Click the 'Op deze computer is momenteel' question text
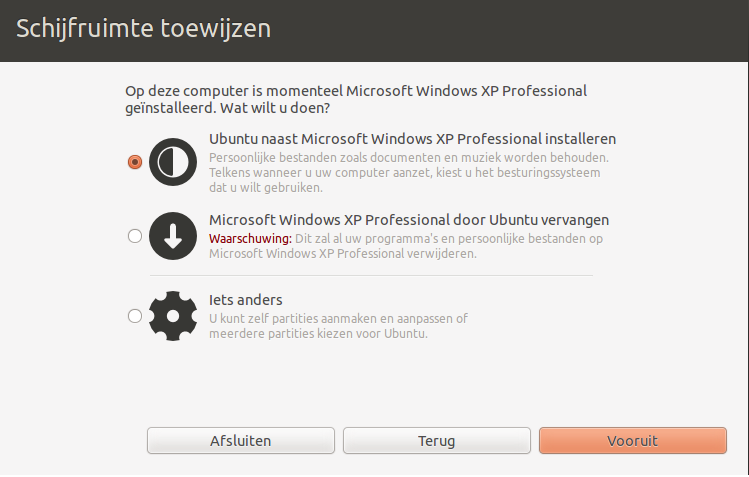749x477 pixels. click(356, 99)
